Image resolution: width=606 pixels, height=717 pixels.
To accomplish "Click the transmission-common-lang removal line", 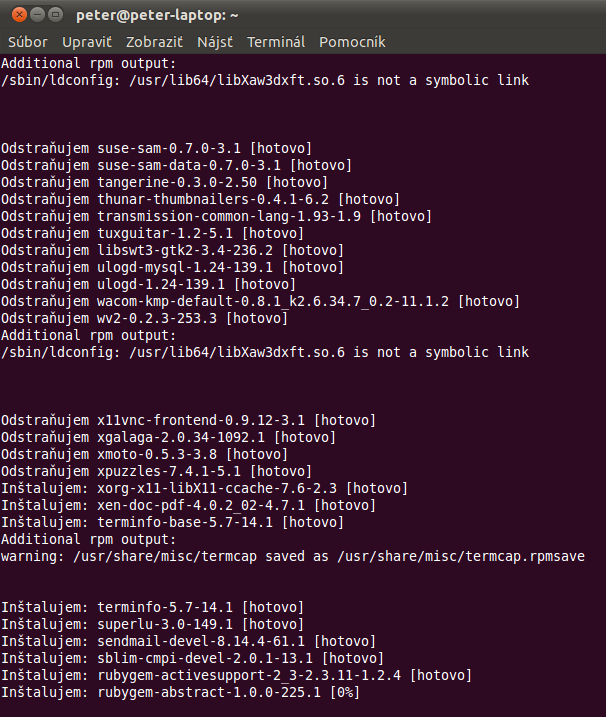I will pyautogui.click(x=216, y=217).
